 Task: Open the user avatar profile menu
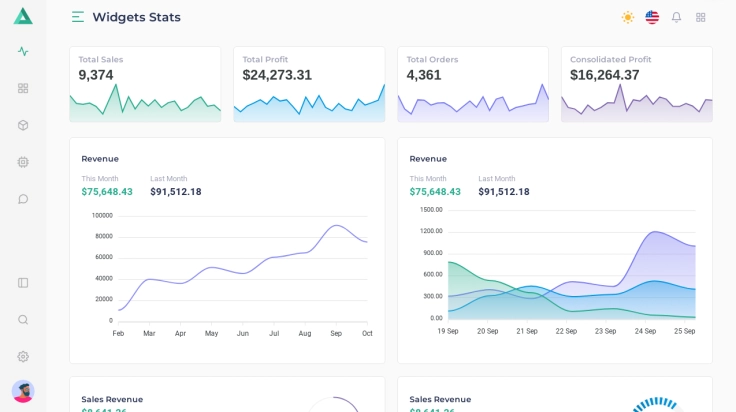23,391
